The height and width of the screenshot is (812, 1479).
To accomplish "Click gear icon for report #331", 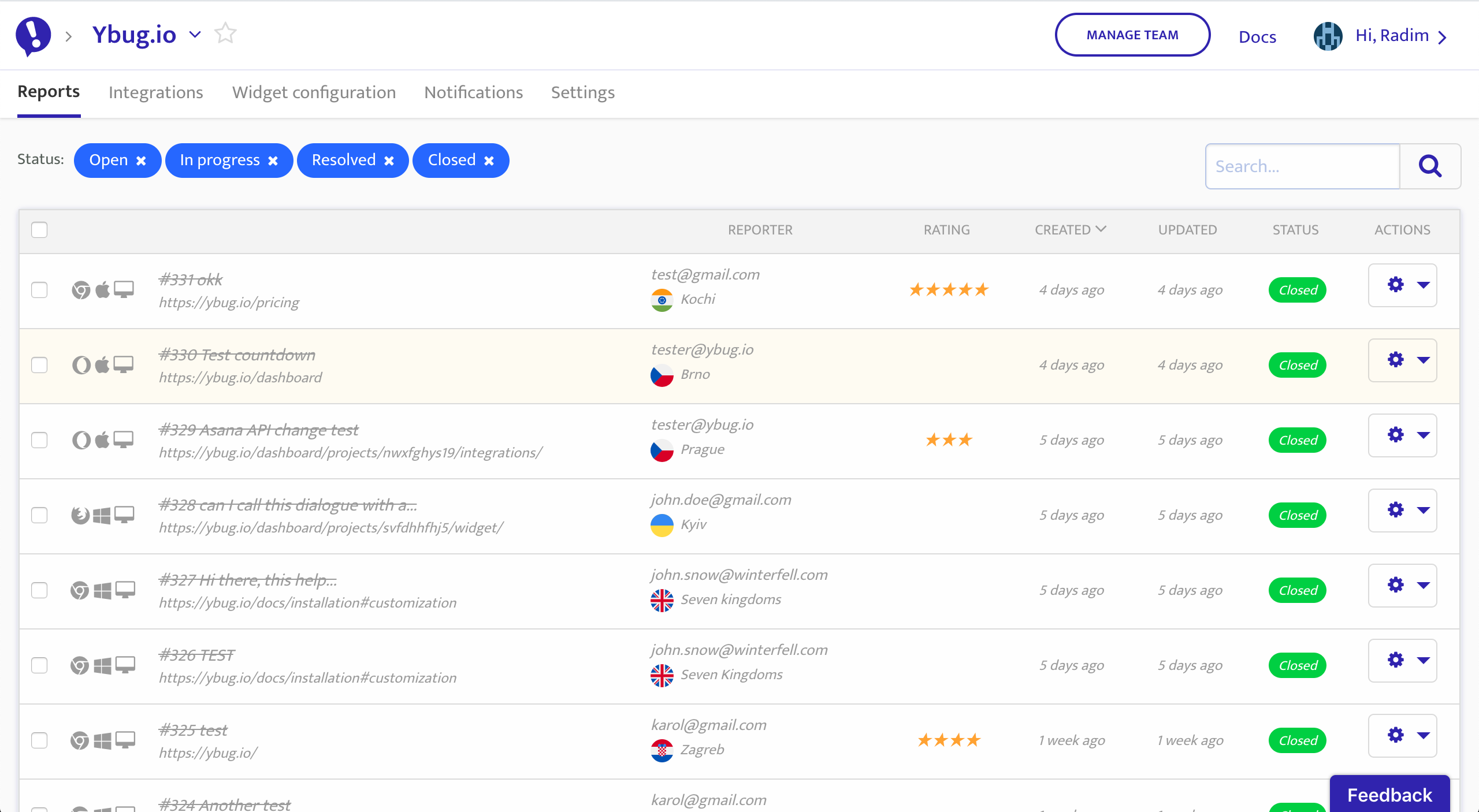I will click(1395, 285).
